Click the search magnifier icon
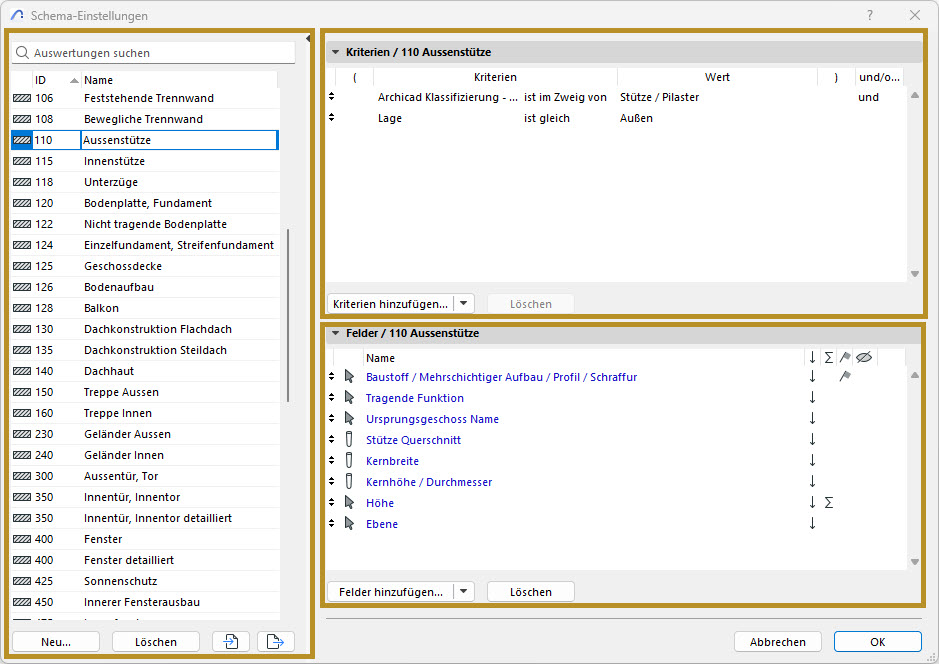The image size is (939, 664). tap(22, 53)
